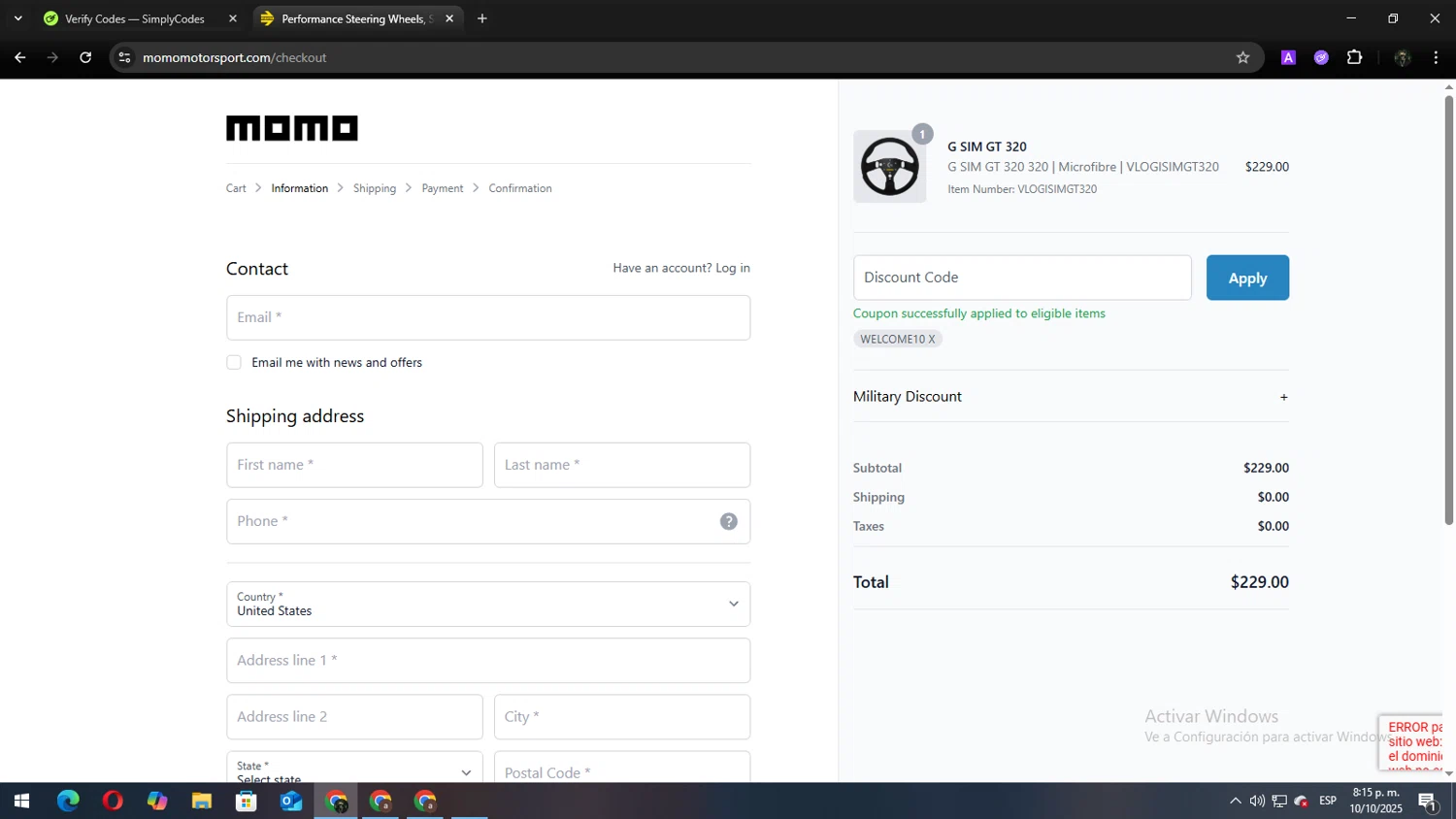Open Copilot from the taskbar
The width and height of the screenshot is (1456, 819).
coord(157,801)
